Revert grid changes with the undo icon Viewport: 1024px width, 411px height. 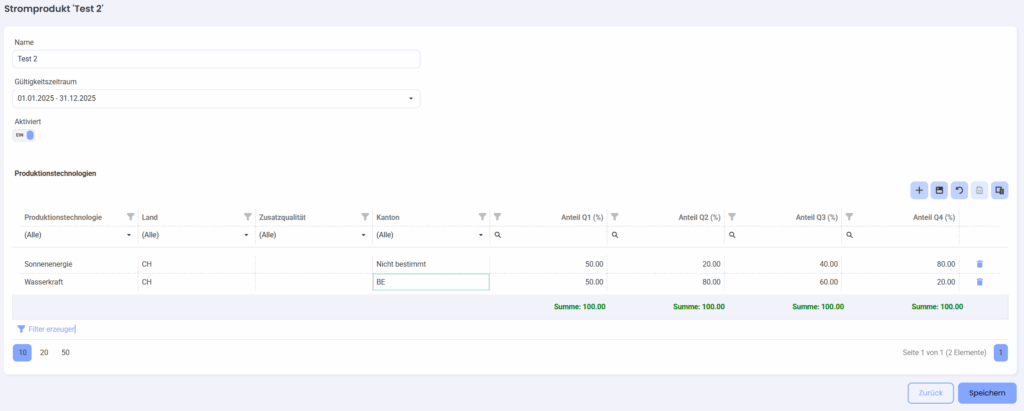(x=959, y=190)
